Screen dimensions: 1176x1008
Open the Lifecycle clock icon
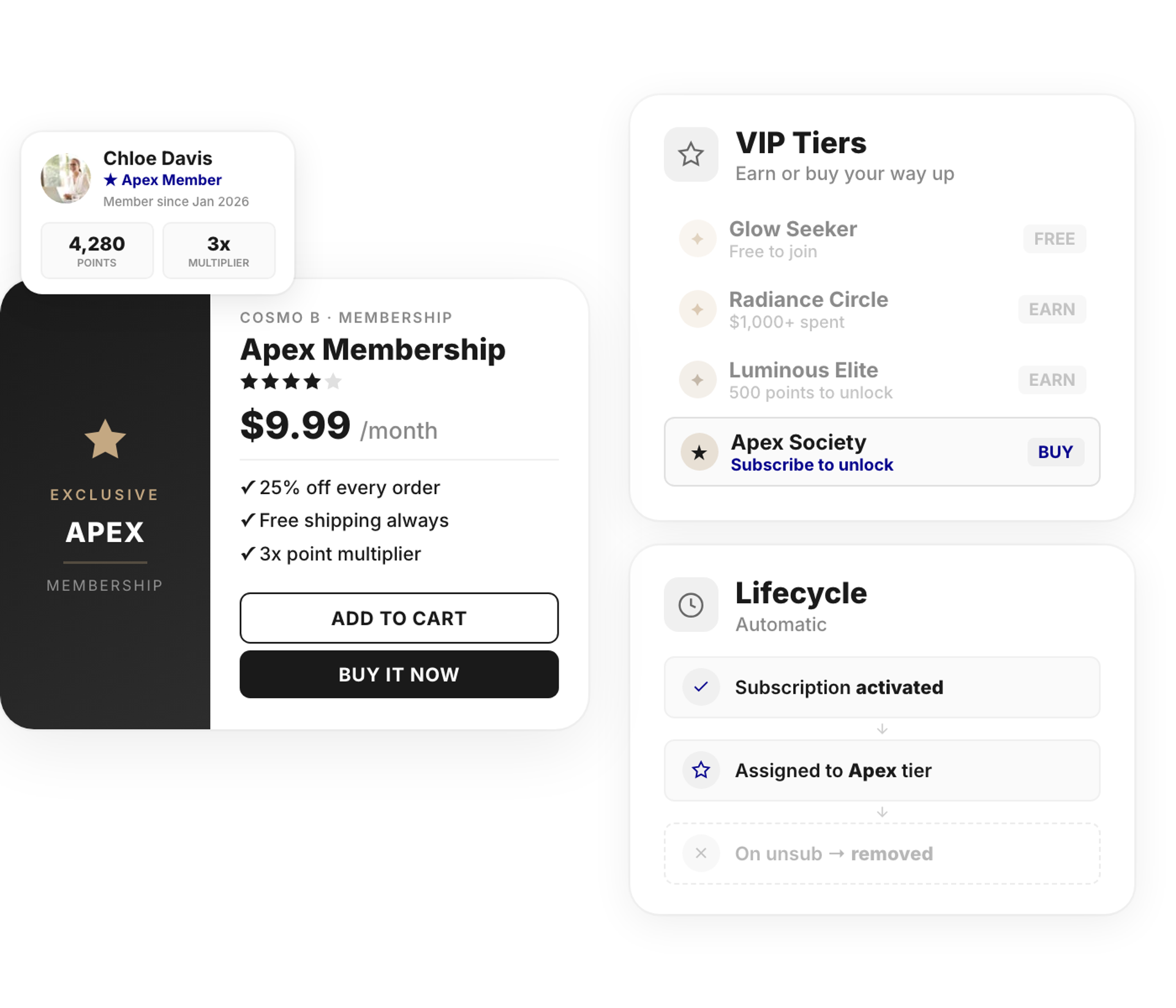(x=691, y=604)
